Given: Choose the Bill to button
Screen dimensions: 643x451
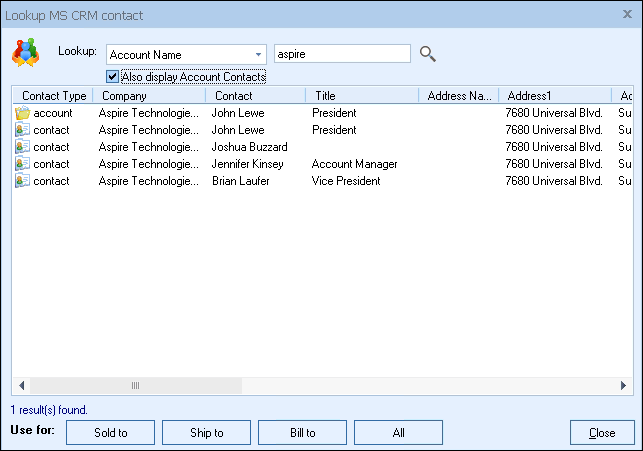Looking at the screenshot, I should click(302, 433).
